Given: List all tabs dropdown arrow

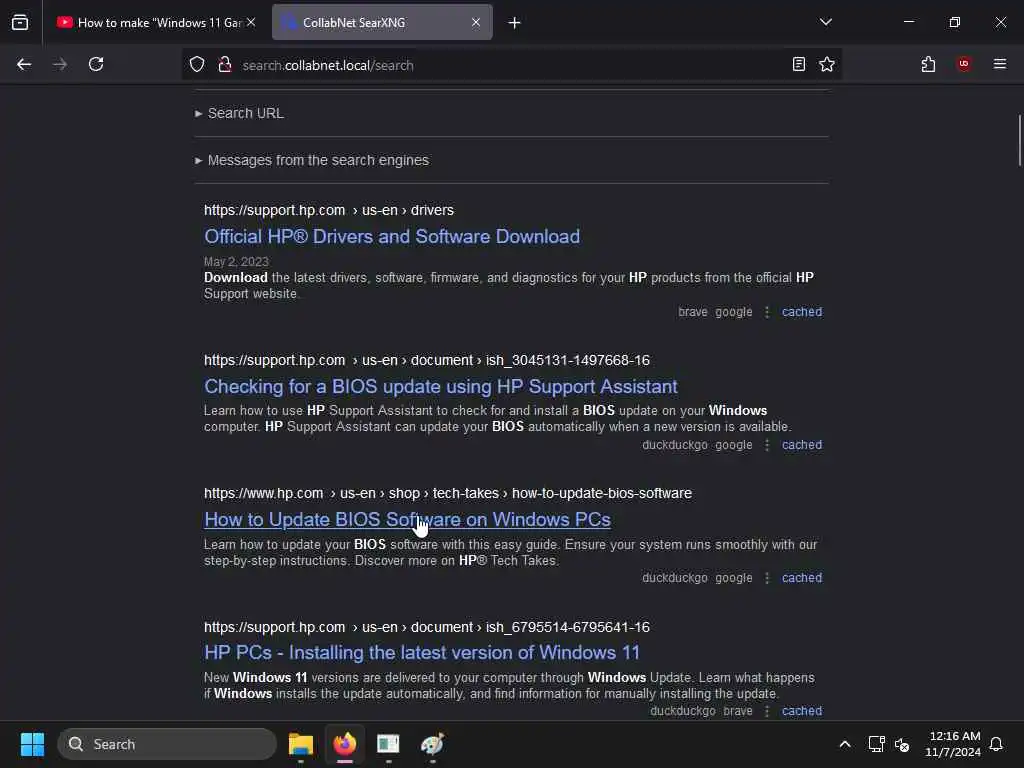Looking at the screenshot, I should pyautogui.click(x=825, y=22).
